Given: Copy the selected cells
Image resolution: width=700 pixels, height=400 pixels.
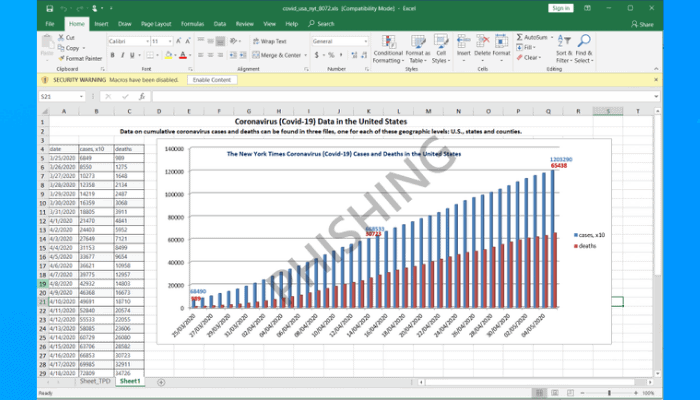Looking at the screenshot, I should (69, 48).
